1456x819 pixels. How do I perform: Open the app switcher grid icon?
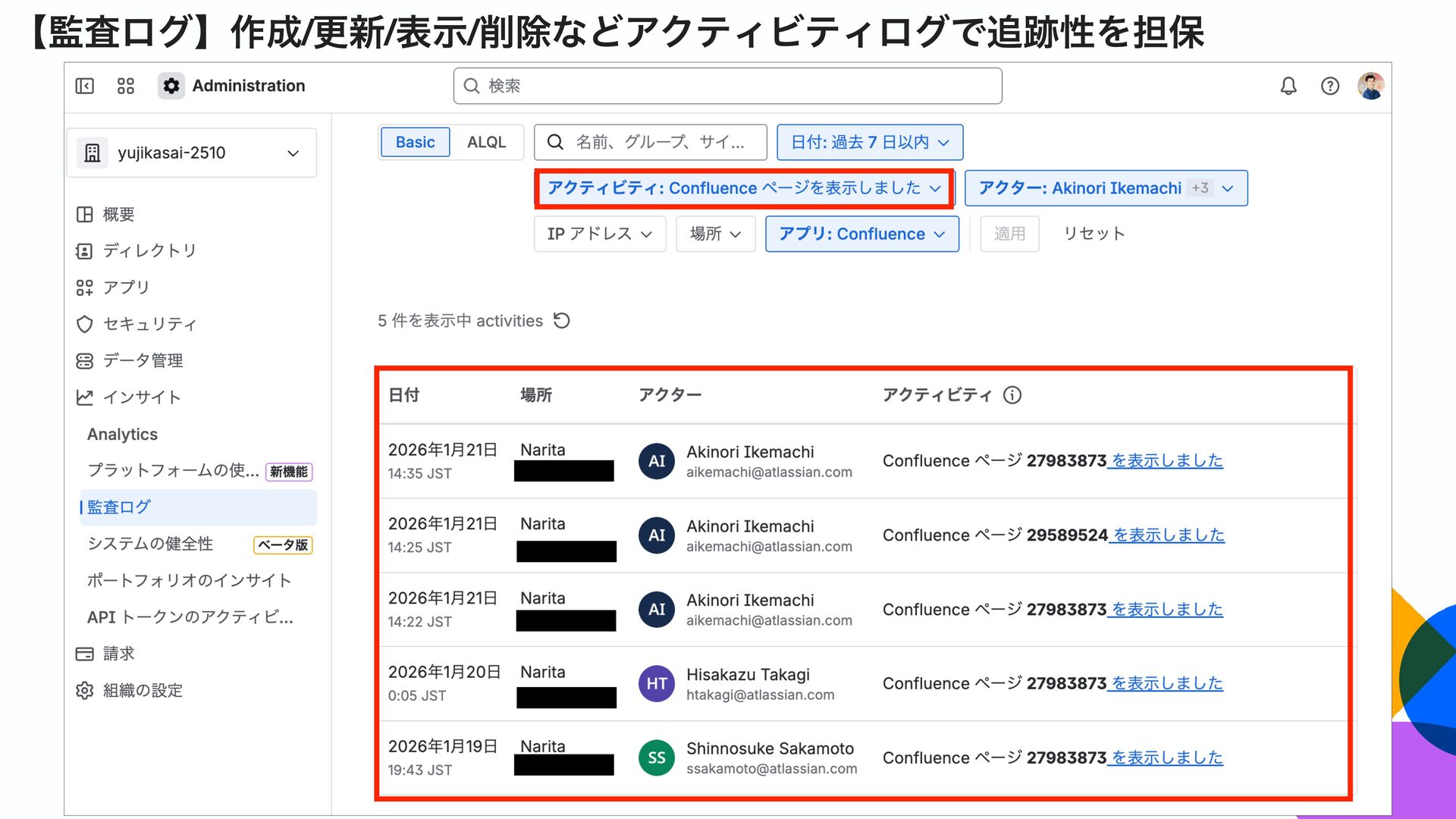click(x=126, y=86)
